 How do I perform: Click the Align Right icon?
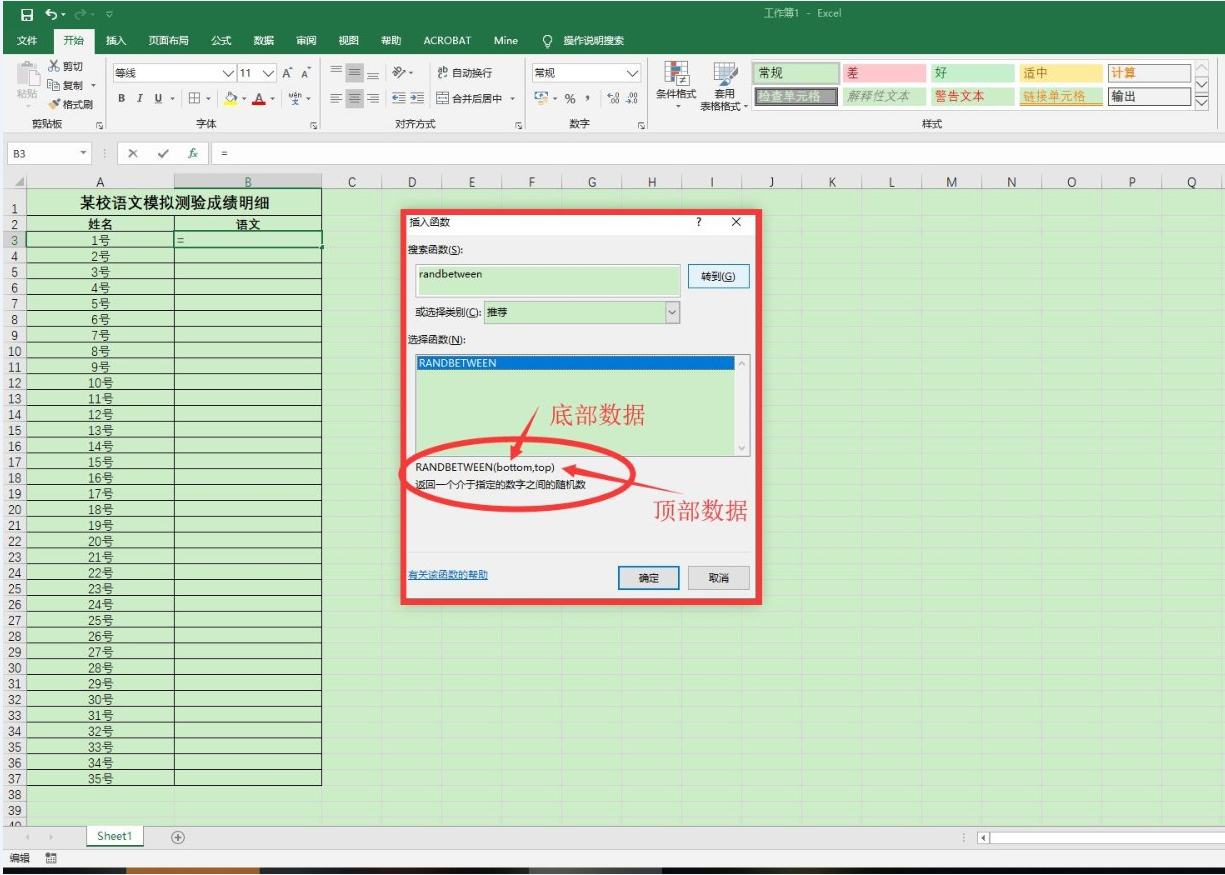point(372,98)
